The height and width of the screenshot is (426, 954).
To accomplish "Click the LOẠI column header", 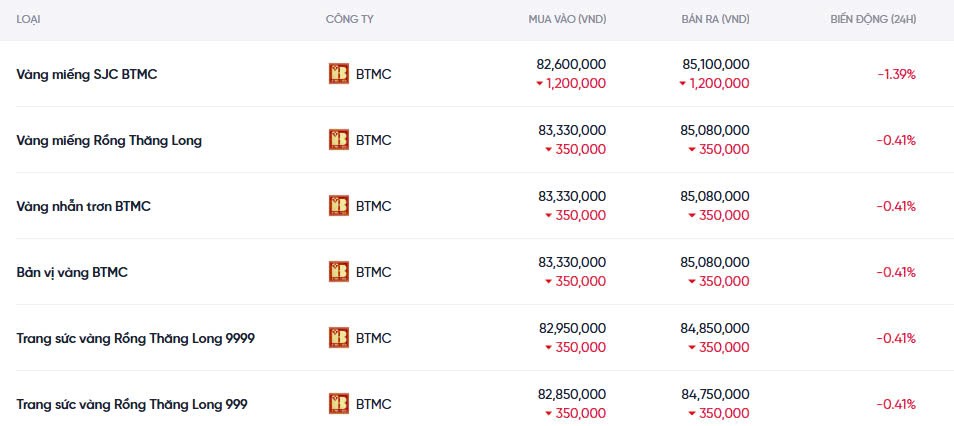I will click(29, 20).
